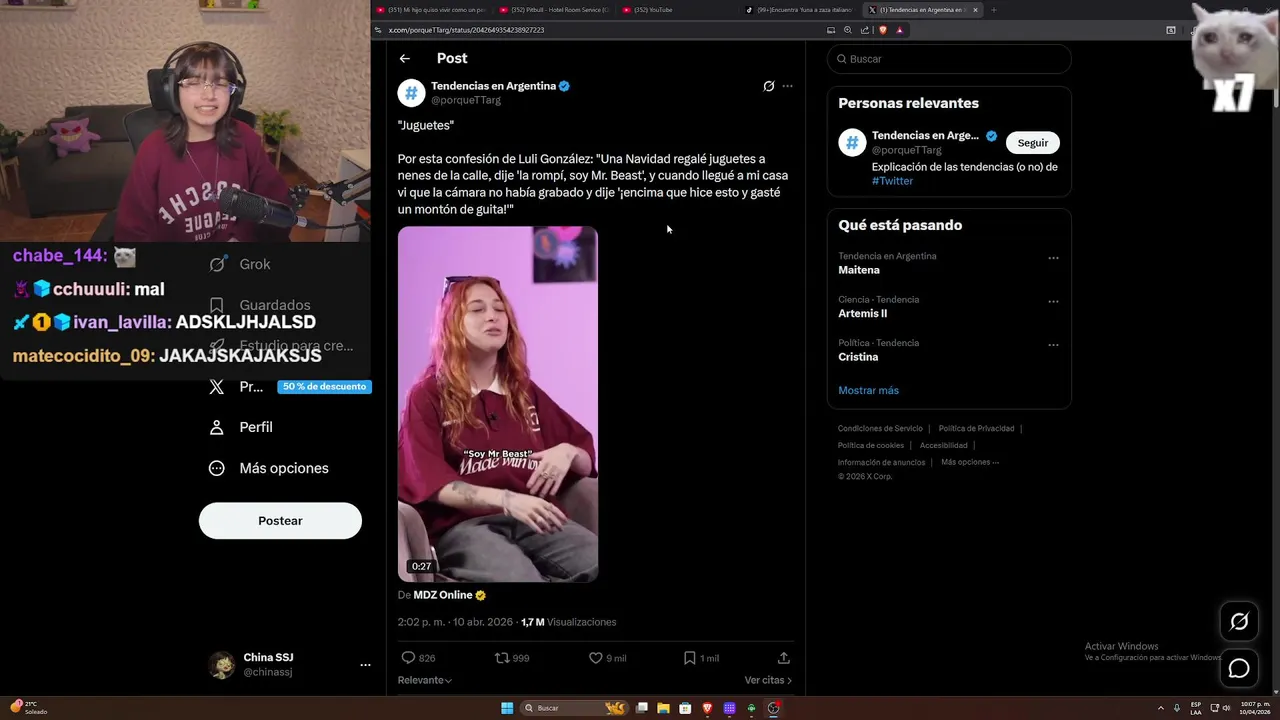Play the Soy Mr Beast video

coord(498,404)
